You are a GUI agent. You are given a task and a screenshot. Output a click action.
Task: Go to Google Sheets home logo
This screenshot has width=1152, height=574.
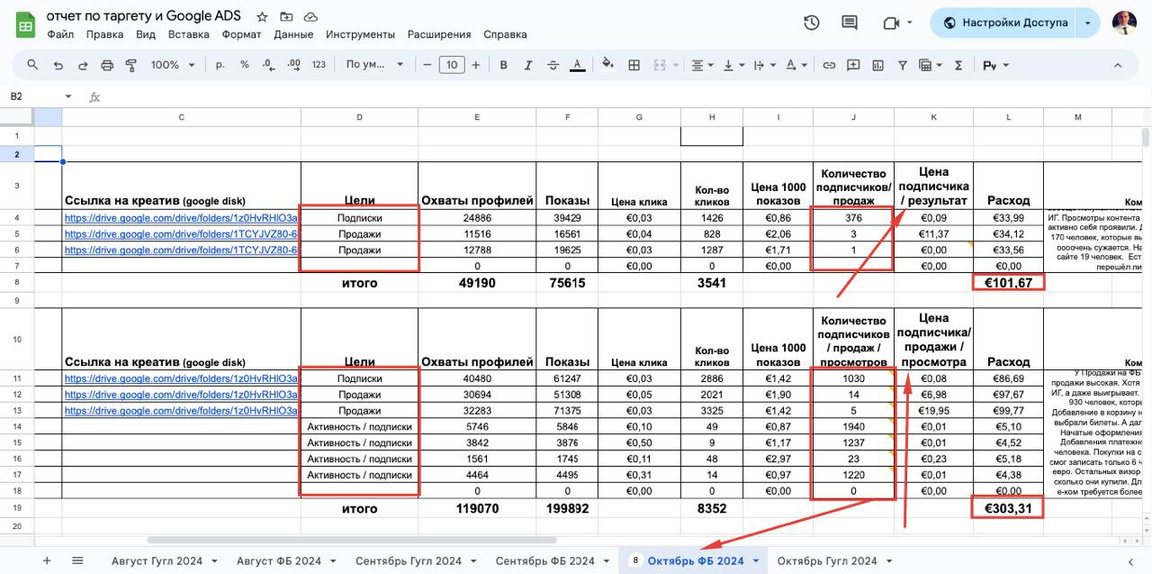tap(26, 24)
